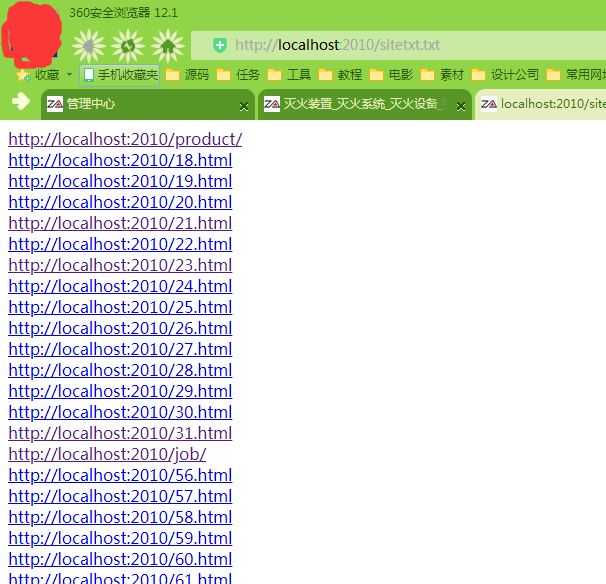
Task: Click the green security shield in address bar
Action: (x=220, y=45)
